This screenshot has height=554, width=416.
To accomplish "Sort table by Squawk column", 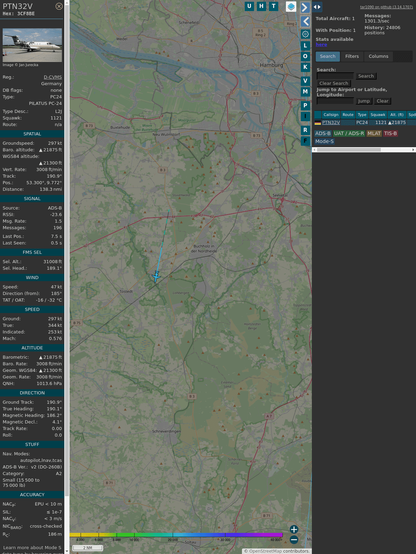I will (378, 115).
